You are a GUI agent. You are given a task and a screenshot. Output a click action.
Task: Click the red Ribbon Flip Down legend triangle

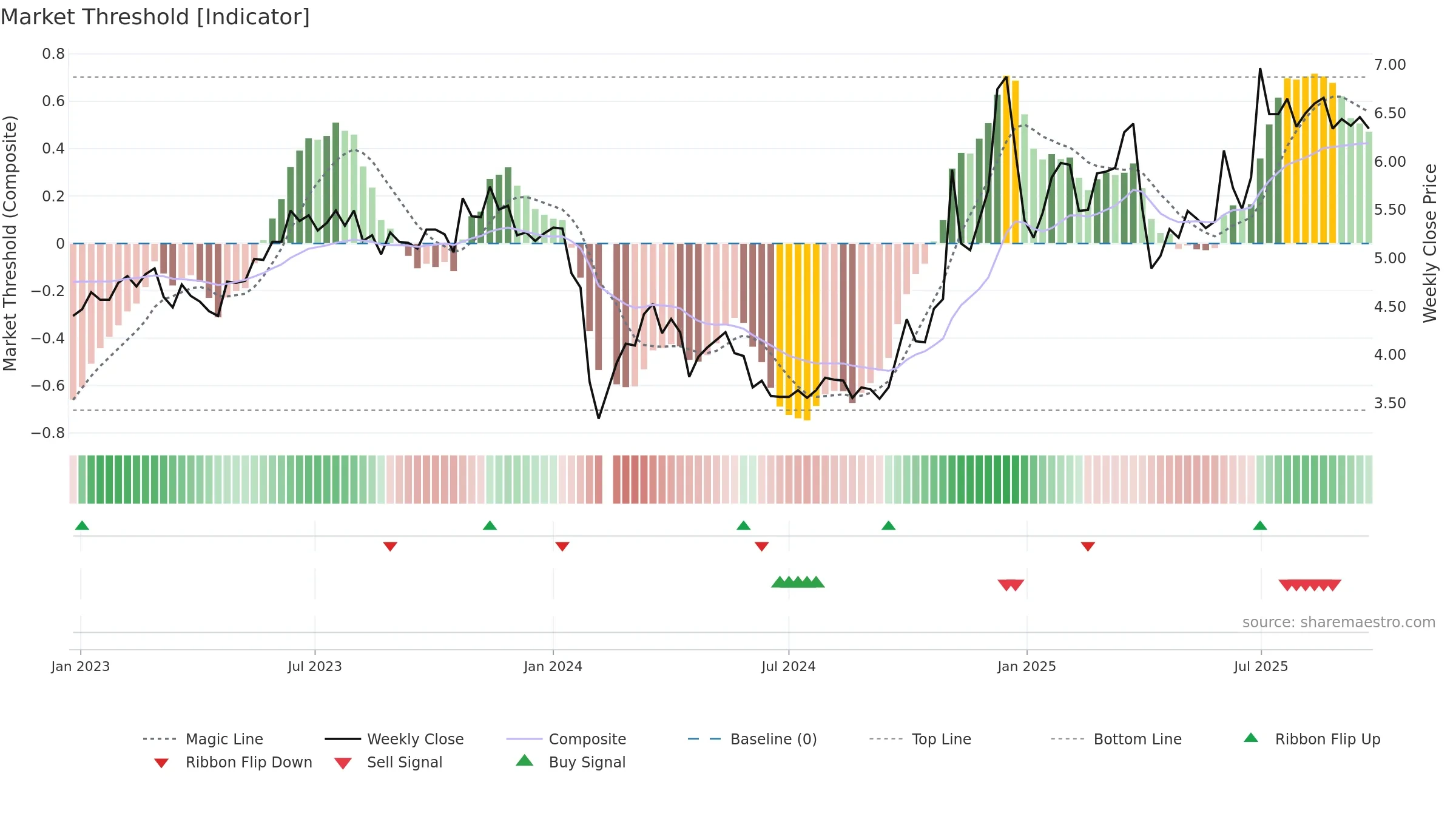(161, 763)
